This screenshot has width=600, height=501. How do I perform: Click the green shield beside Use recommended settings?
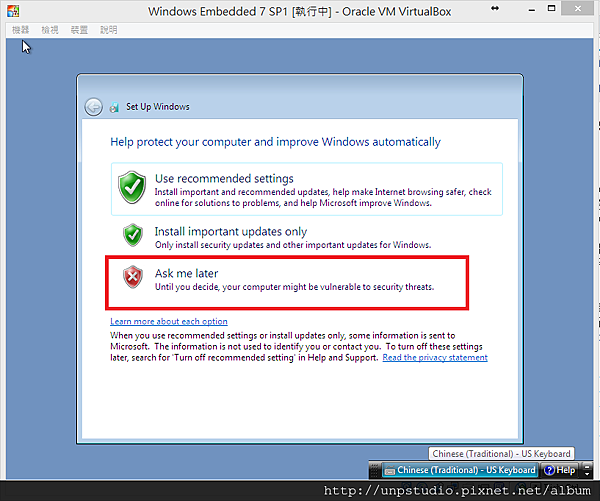pyautogui.click(x=132, y=187)
